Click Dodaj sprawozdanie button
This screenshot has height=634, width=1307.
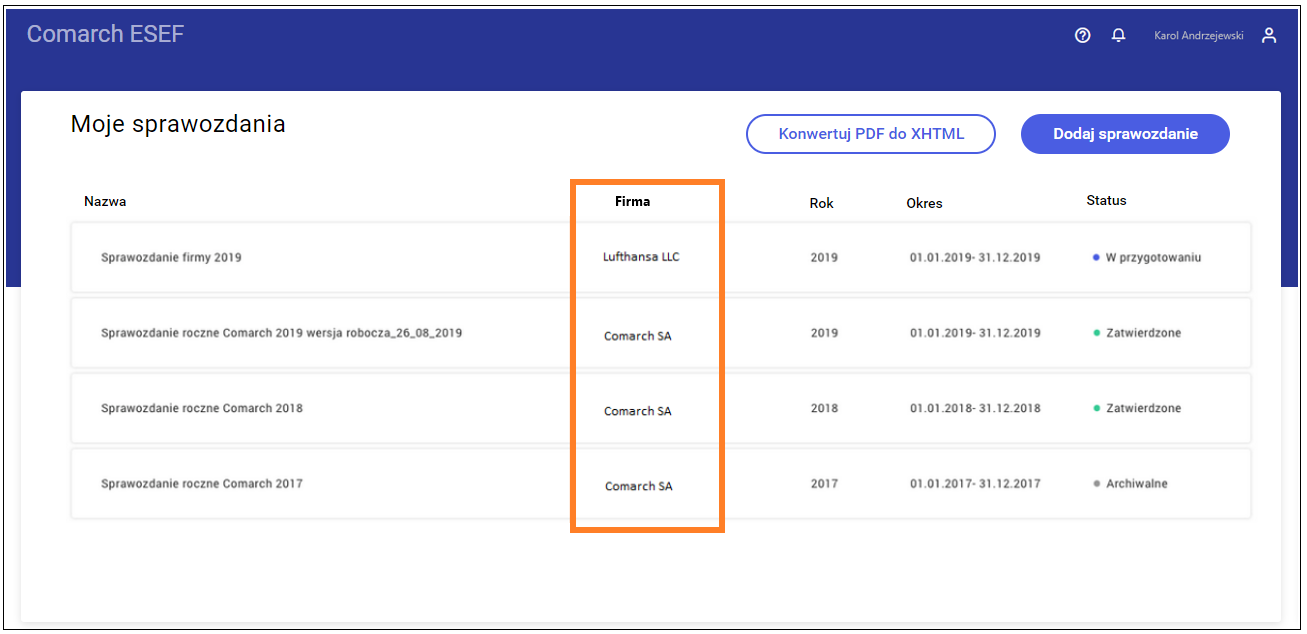click(x=1125, y=134)
